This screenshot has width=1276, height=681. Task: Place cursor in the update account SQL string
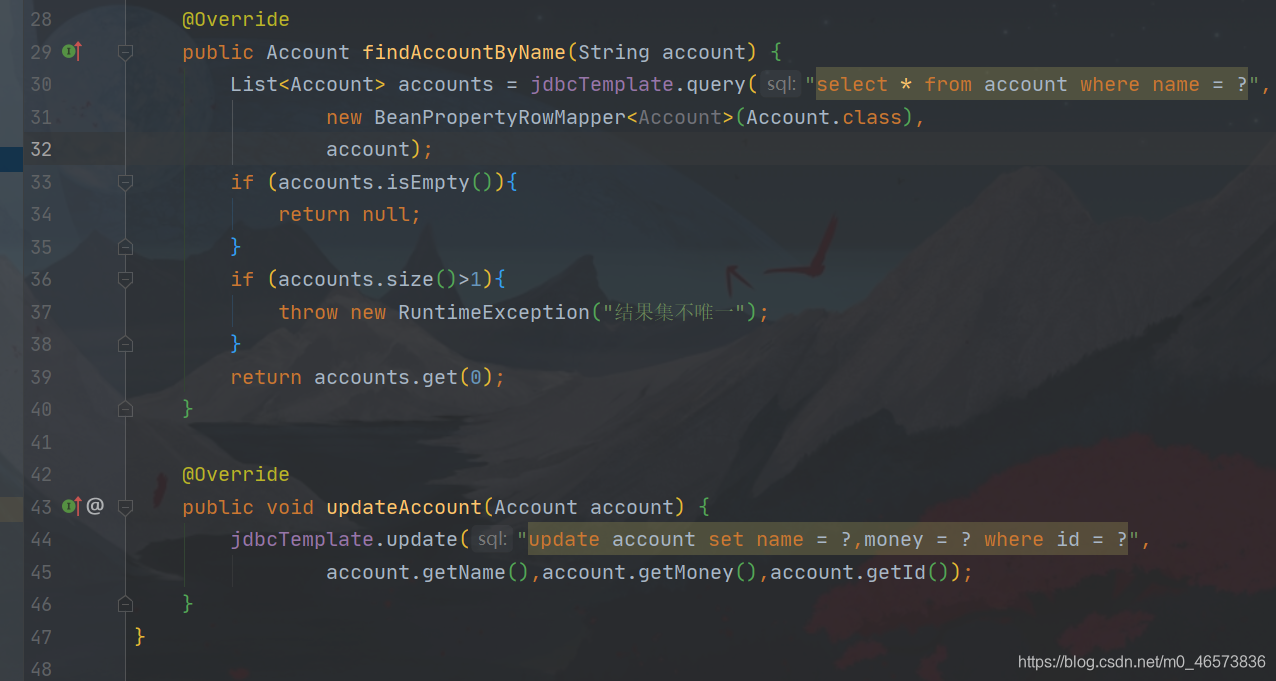click(828, 540)
